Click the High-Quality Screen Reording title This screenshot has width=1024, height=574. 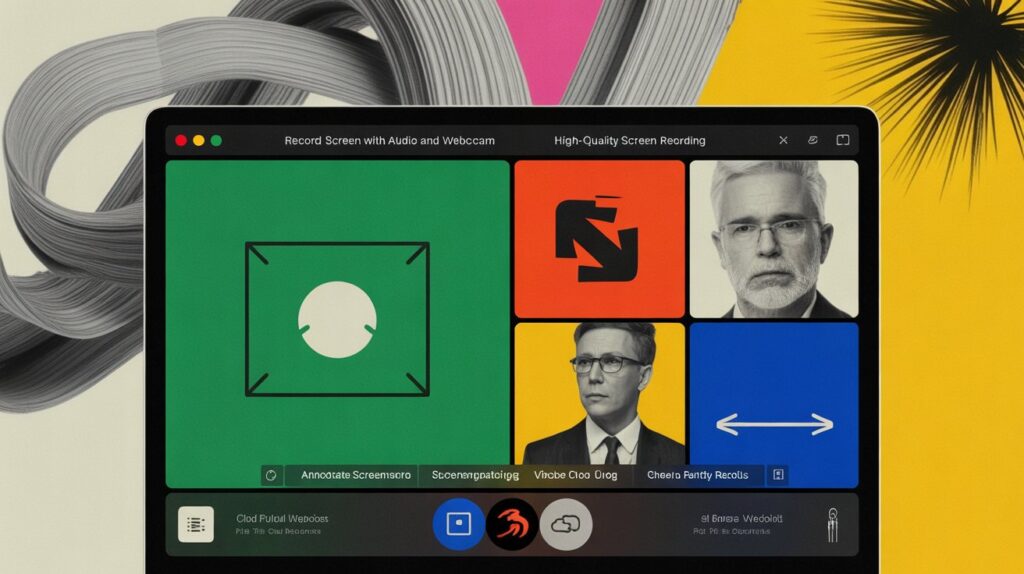[629, 141]
